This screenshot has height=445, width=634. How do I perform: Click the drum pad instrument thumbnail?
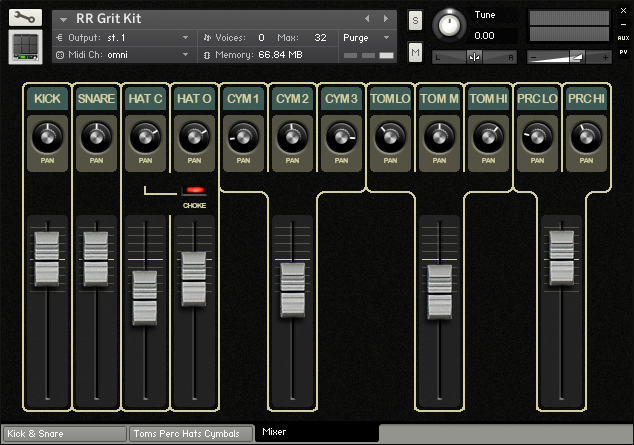click(x=25, y=47)
